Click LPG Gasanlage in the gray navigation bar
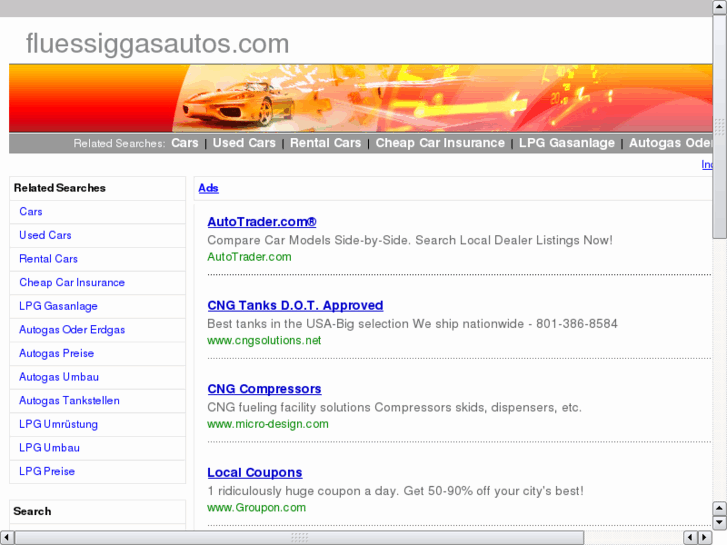The image size is (727, 545). (x=566, y=143)
